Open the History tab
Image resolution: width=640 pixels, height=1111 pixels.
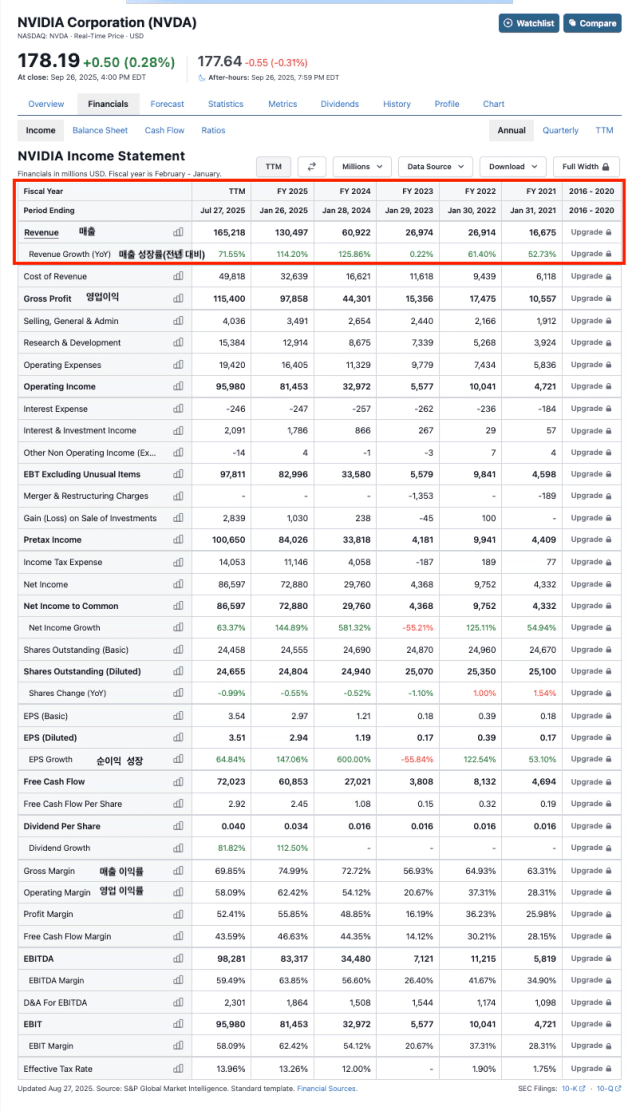click(x=397, y=104)
